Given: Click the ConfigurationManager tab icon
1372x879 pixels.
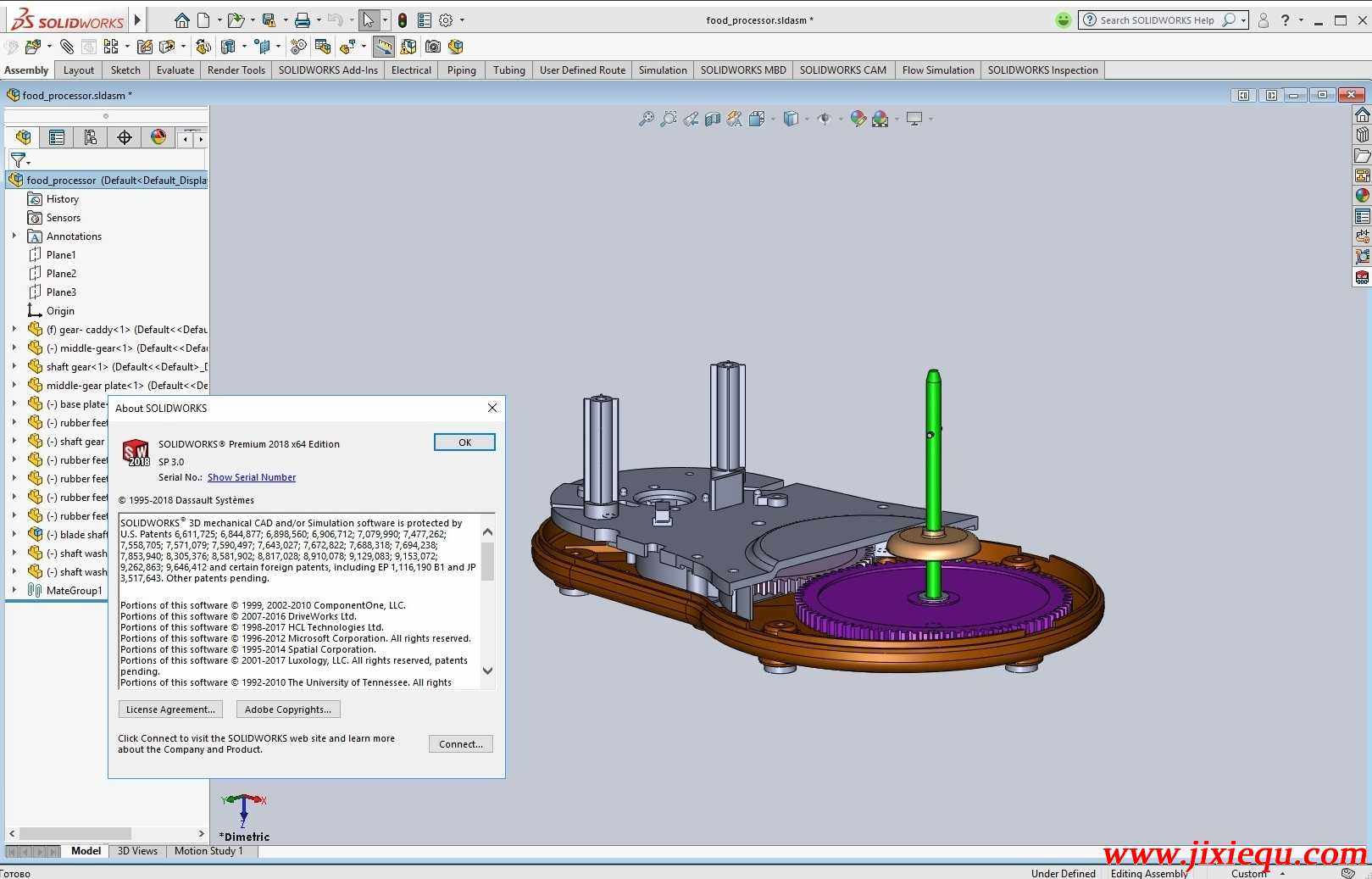Looking at the screenshot, I should pyautogui.click(x=91, y=137).
